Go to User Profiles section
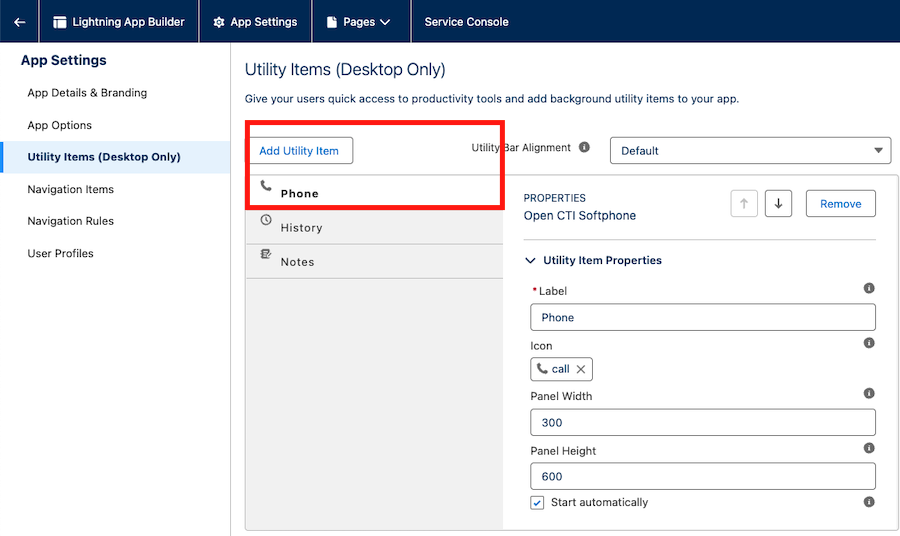 click(x=60, y=253)
